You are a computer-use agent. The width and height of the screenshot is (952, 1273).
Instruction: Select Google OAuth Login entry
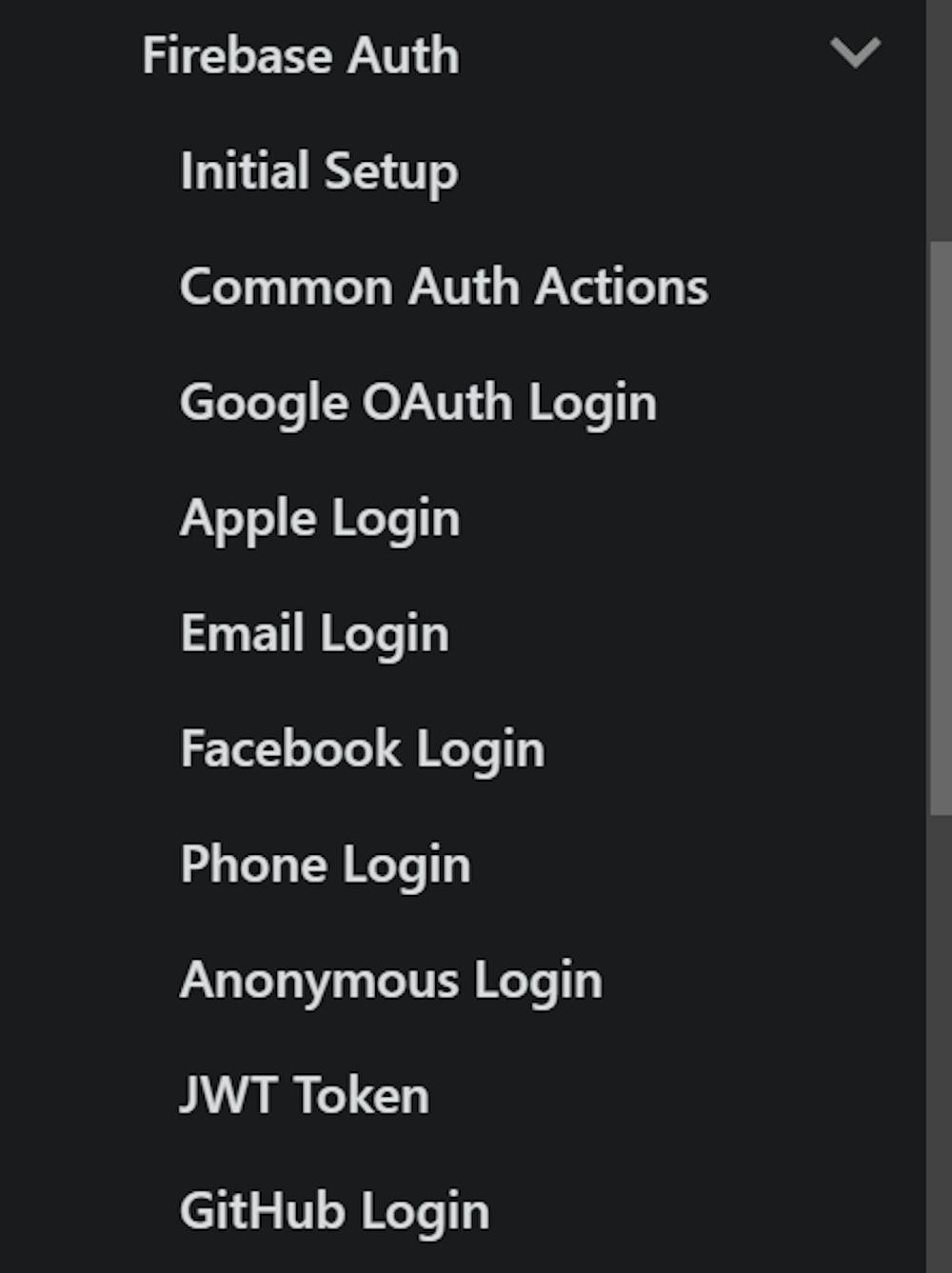pyautogui.click(x=418, y=403)
